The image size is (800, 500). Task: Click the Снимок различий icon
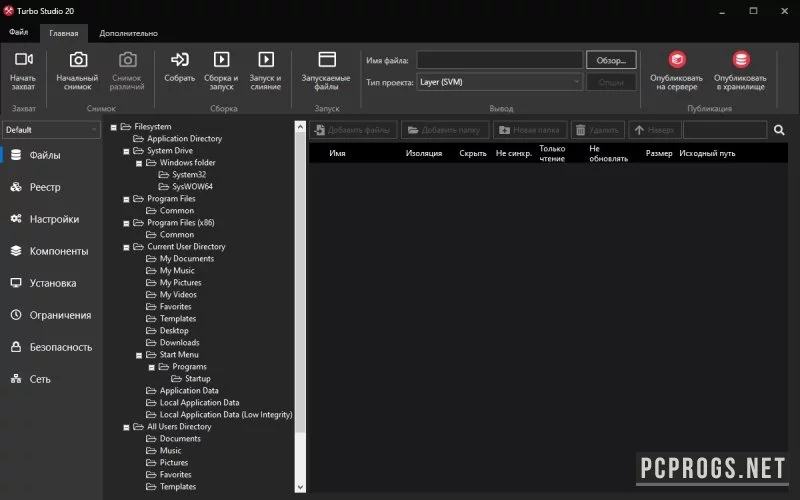128,60
